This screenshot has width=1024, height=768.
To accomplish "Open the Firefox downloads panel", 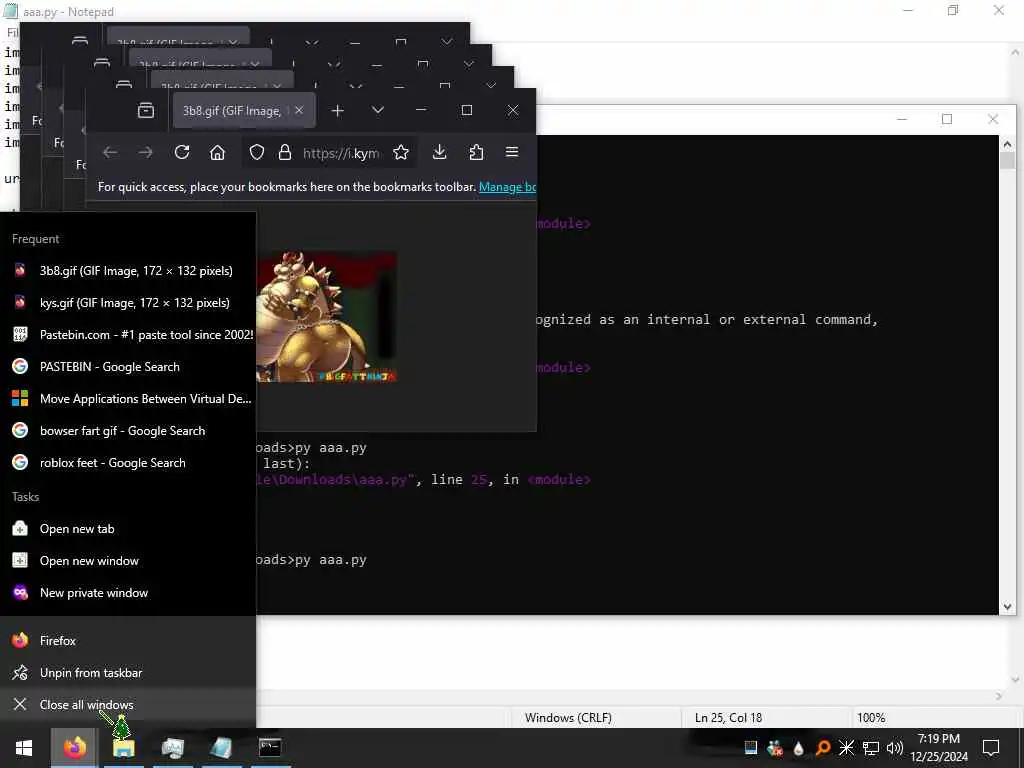I will (440, 152).
